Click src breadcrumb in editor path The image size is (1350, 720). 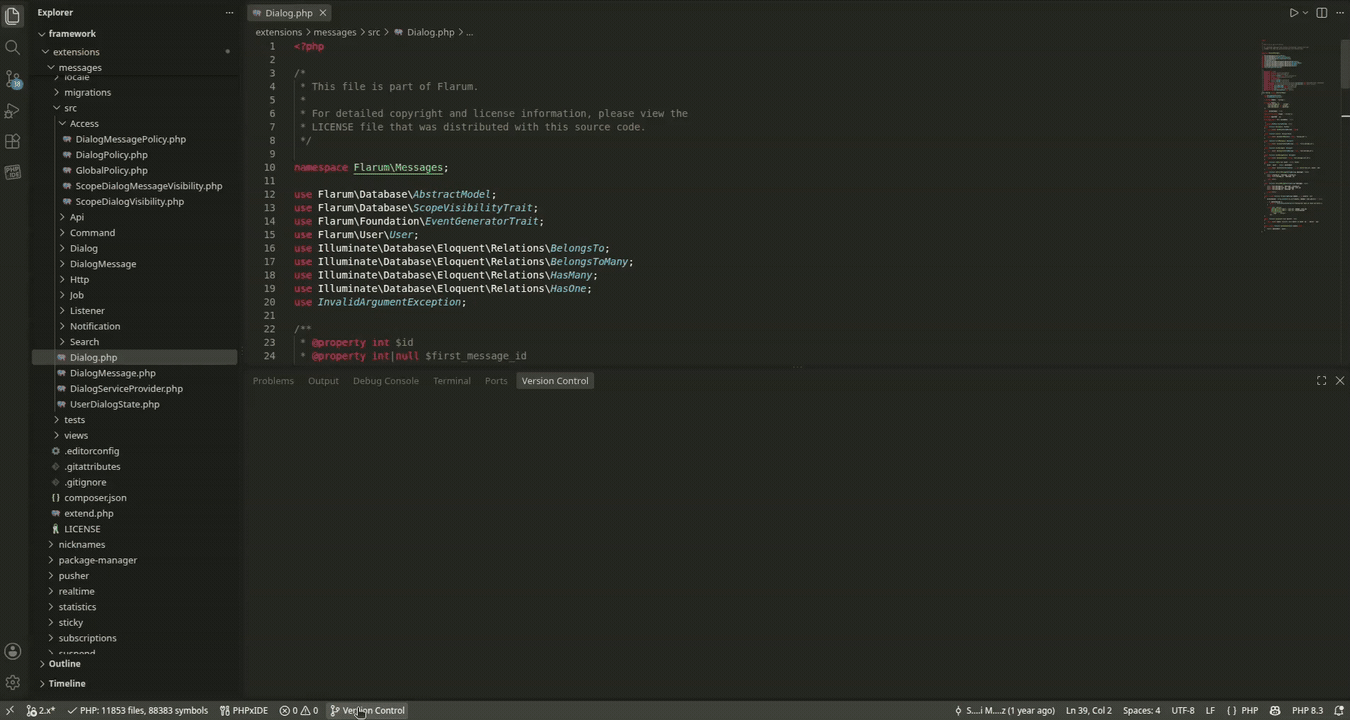(374, 32)
